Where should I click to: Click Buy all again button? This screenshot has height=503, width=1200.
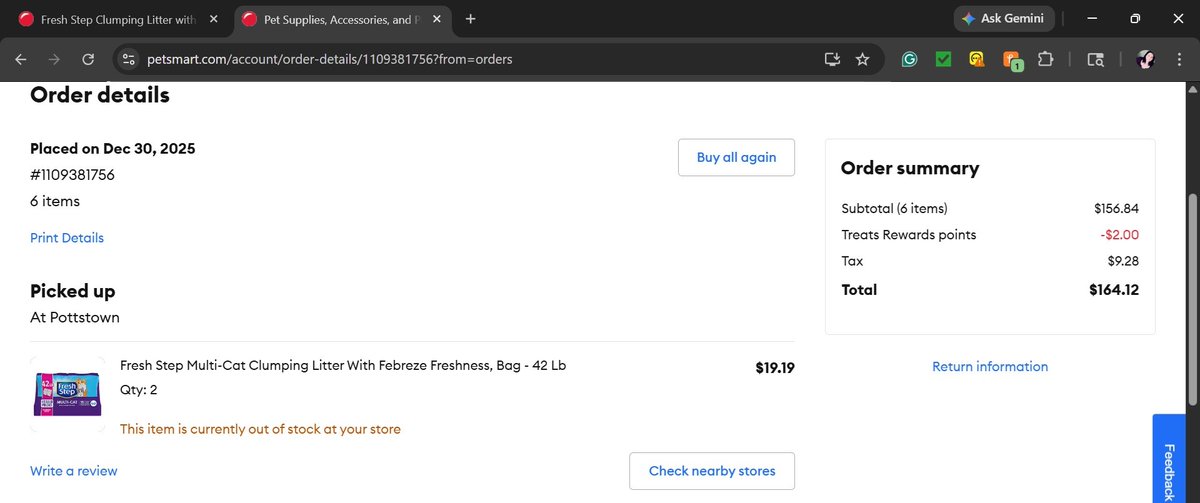736,157
